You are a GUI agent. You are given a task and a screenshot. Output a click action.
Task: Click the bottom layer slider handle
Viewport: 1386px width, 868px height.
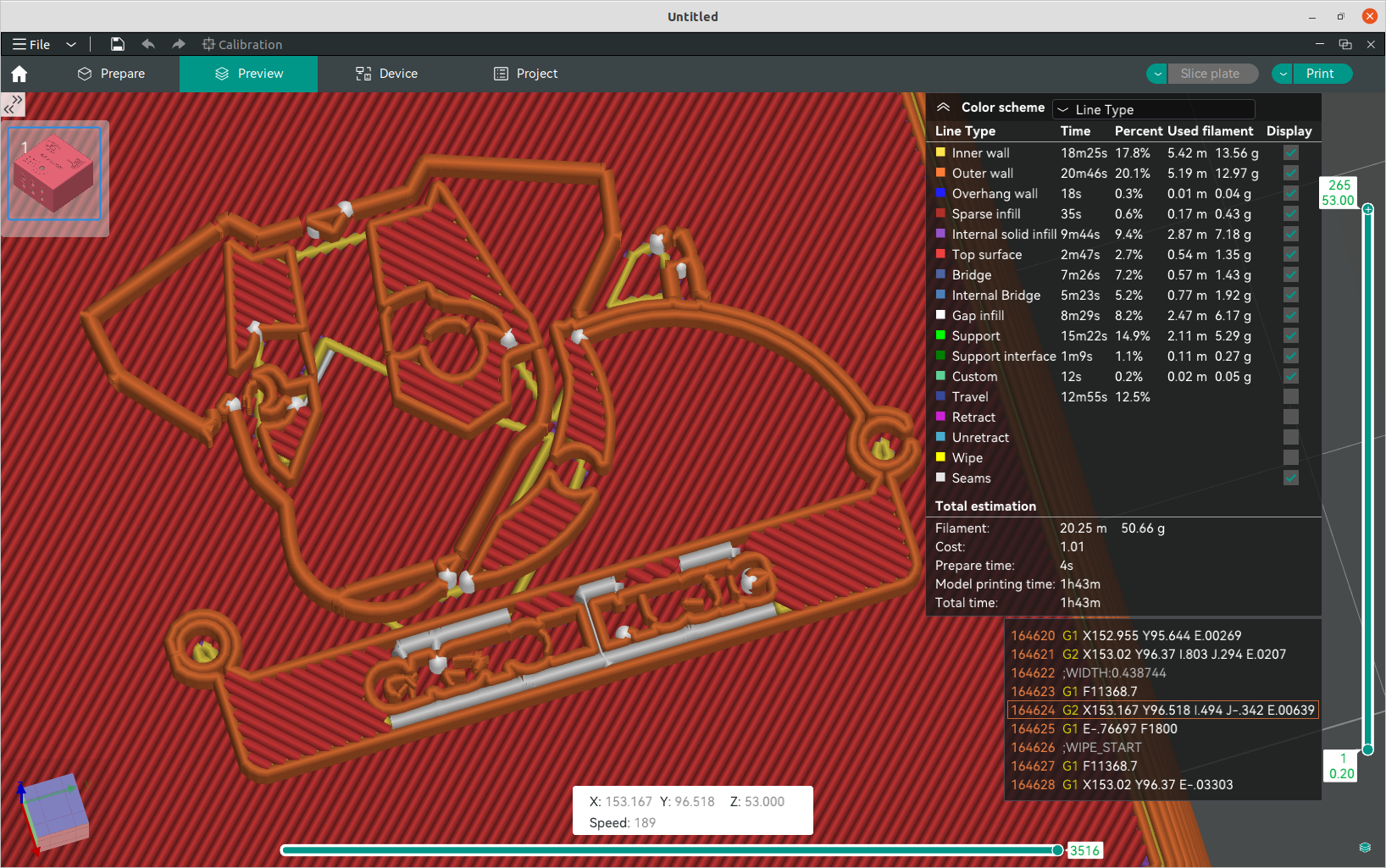1368,749
